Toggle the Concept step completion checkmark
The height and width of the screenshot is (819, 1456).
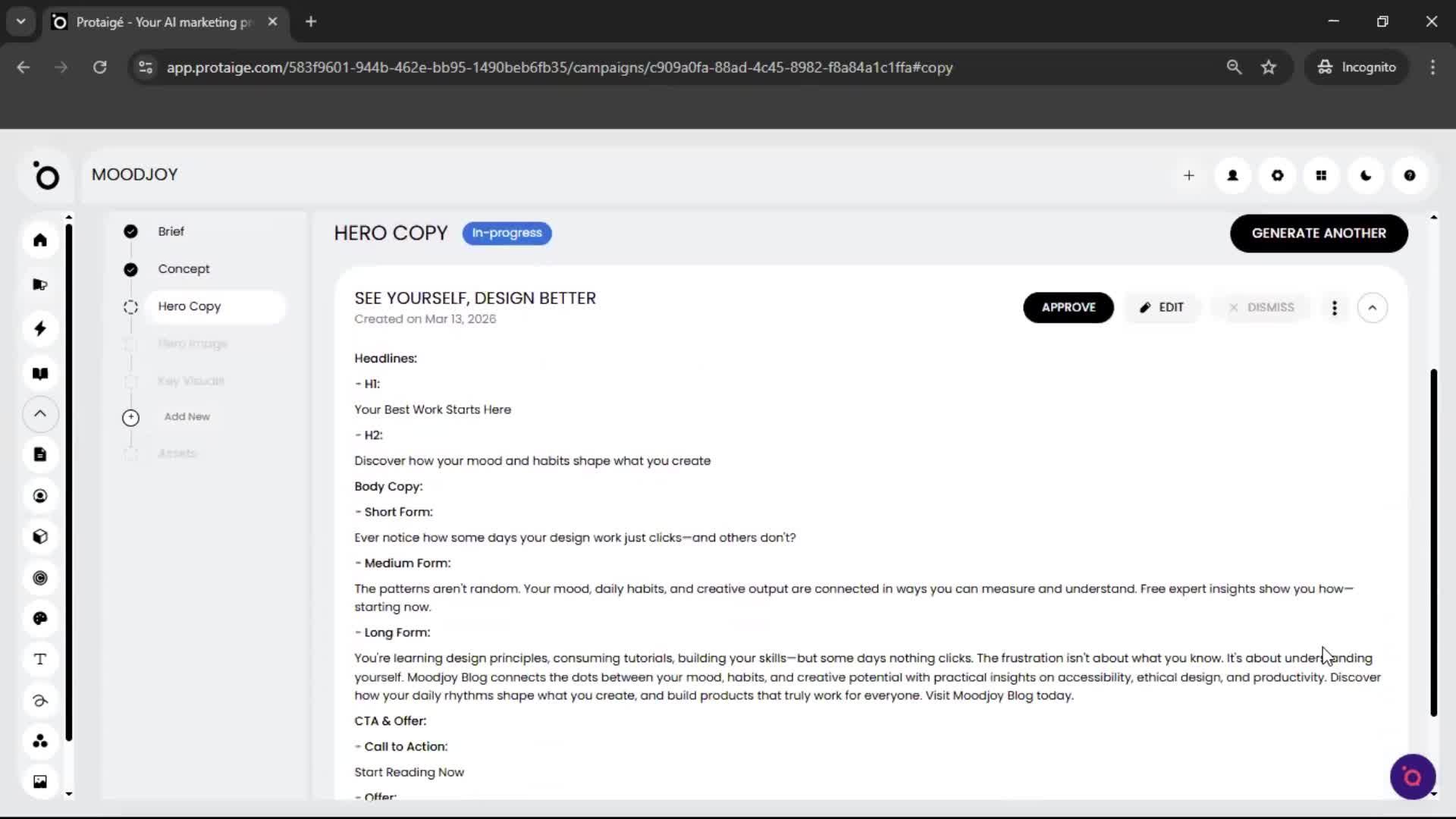pyautogui.click(x=130, y=269)
